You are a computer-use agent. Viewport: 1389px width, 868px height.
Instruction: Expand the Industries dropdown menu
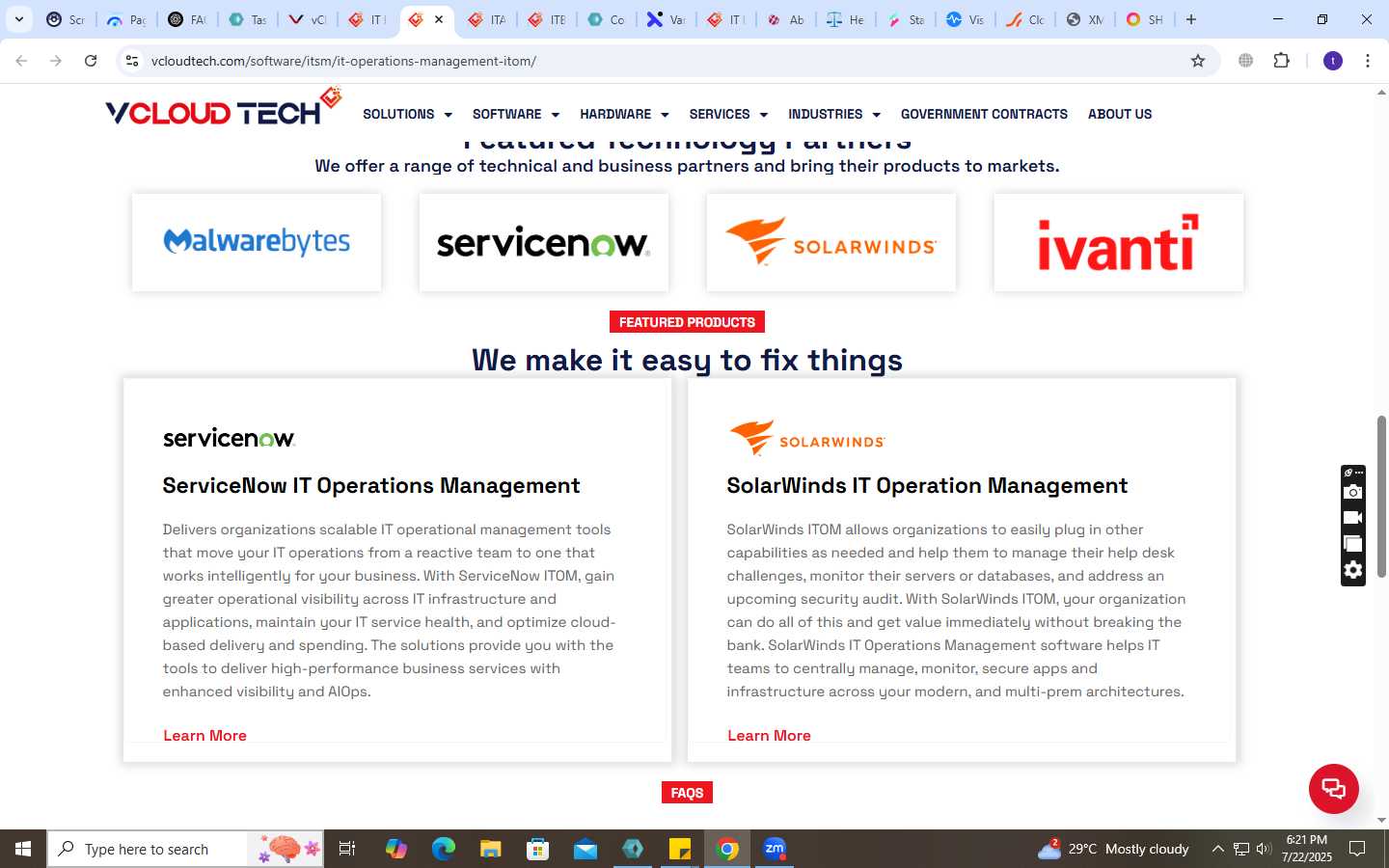click(x=834, y=114)
